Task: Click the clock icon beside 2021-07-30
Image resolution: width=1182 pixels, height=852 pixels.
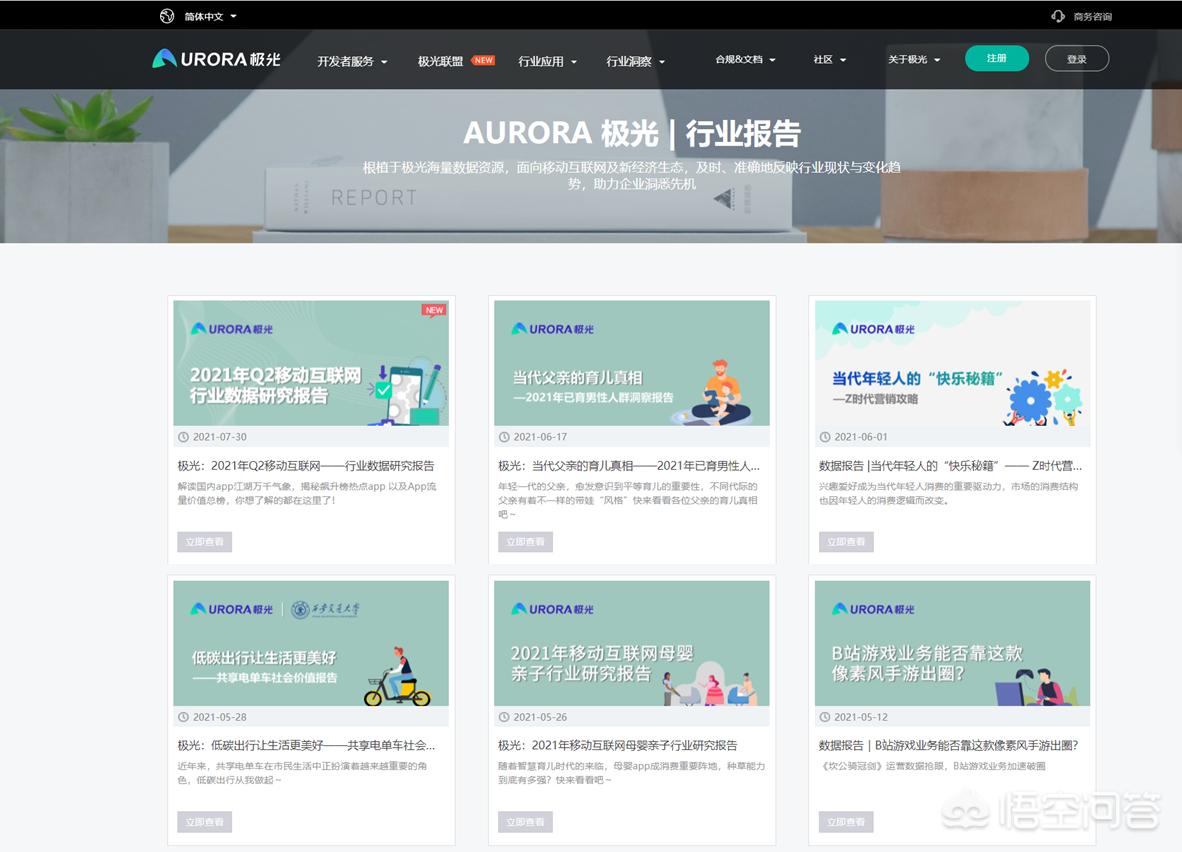Action: [183, 437]
